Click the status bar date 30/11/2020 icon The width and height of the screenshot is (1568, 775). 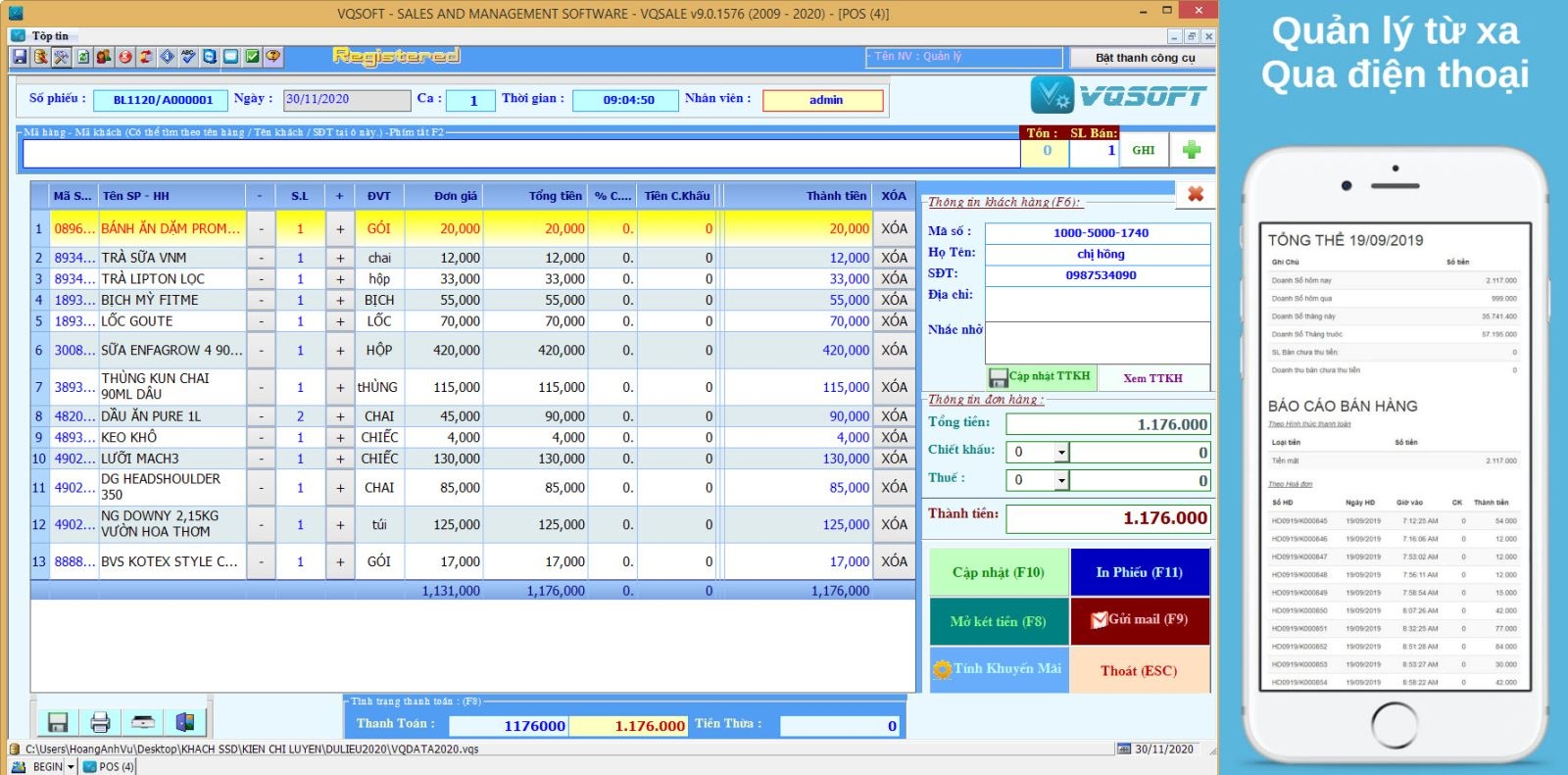pos(1124,749)
